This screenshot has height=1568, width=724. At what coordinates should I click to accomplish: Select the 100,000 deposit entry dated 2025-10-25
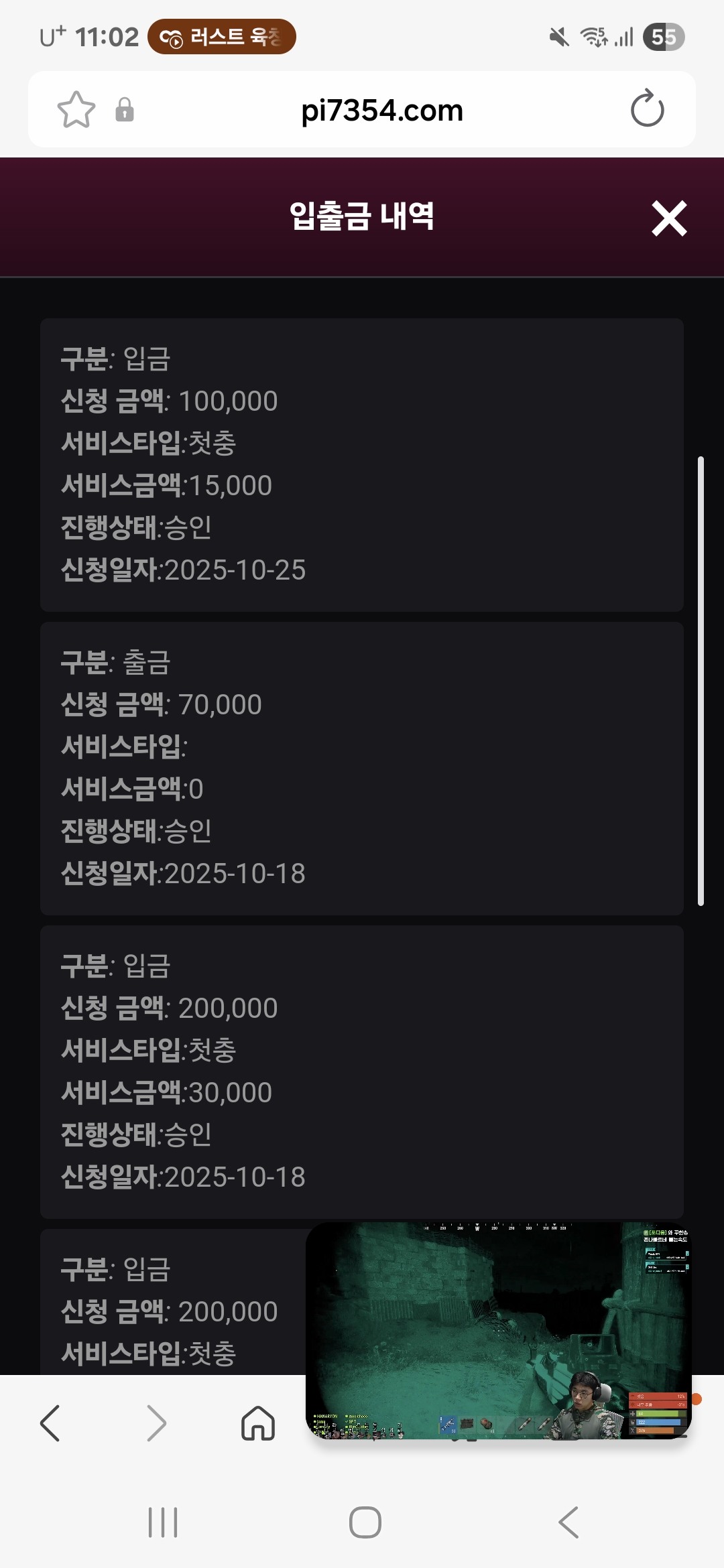coord(362,464)
